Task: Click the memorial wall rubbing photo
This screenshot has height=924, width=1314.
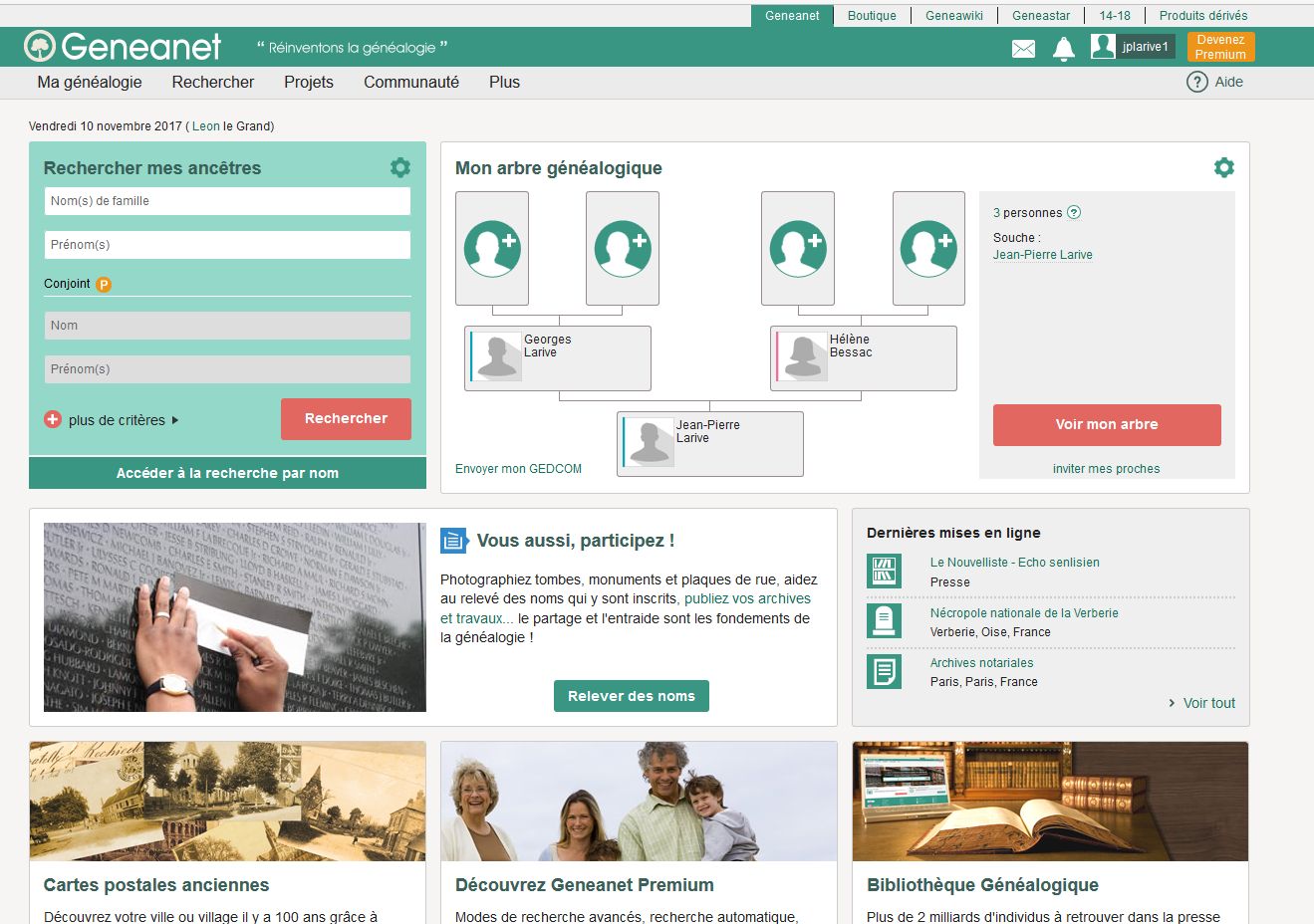Action: pyautogui.click(x=235, y=617)
